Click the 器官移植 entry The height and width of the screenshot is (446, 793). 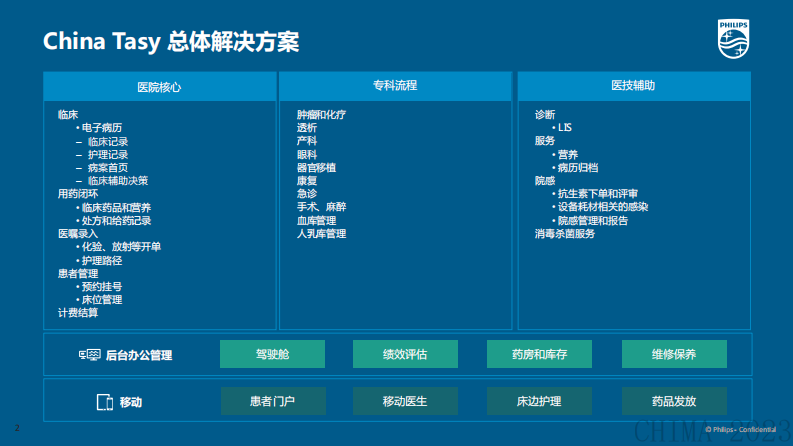click(316, 167)
